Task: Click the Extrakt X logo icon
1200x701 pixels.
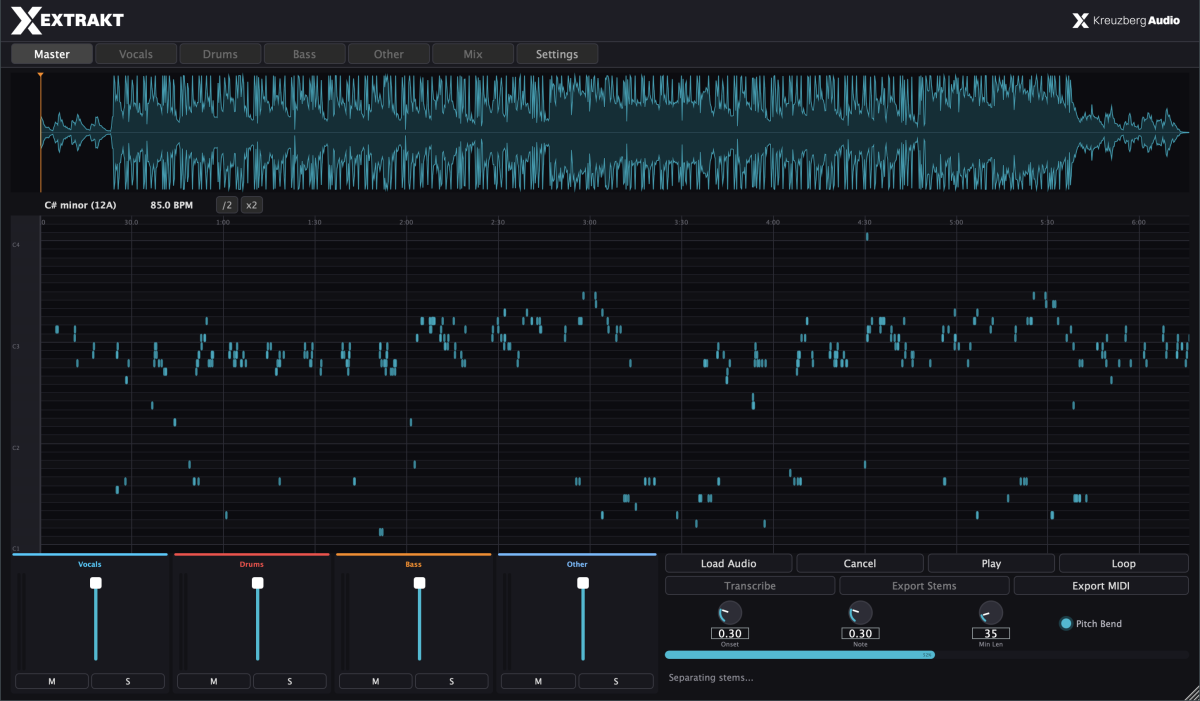Action: tap(25, 19)
